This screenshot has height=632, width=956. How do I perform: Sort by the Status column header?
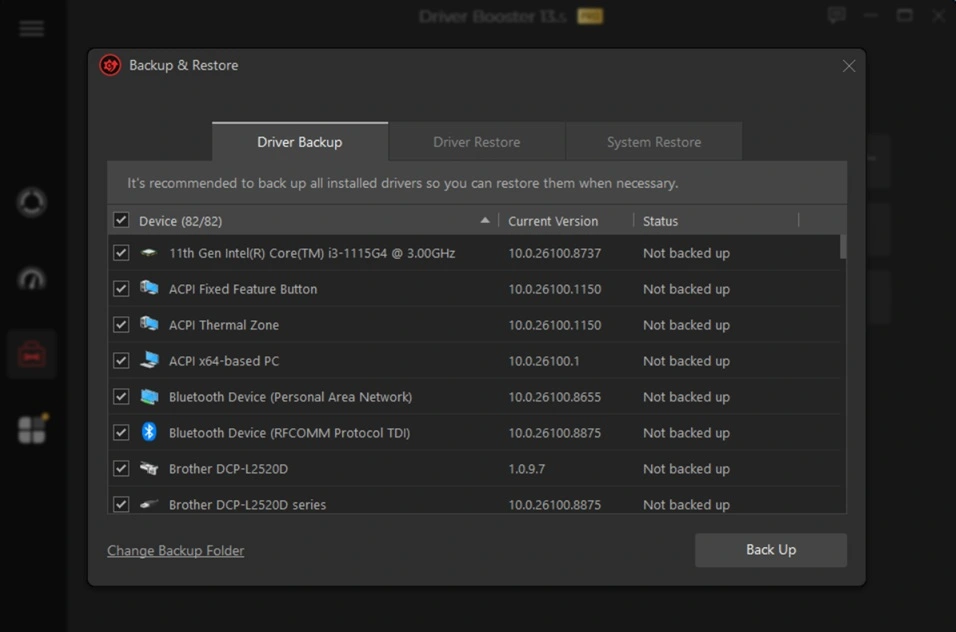660,221
